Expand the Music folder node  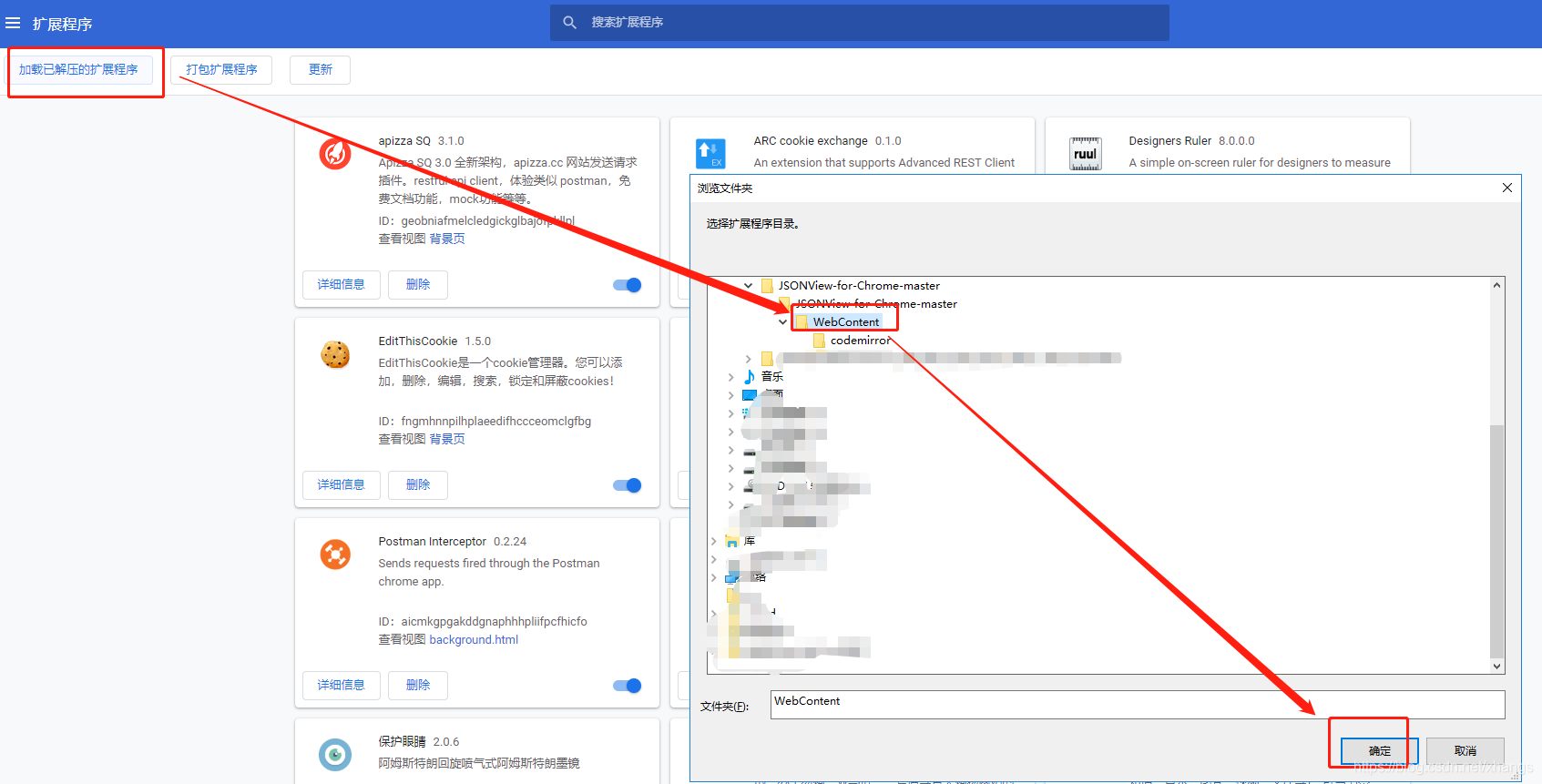point(730,377)
